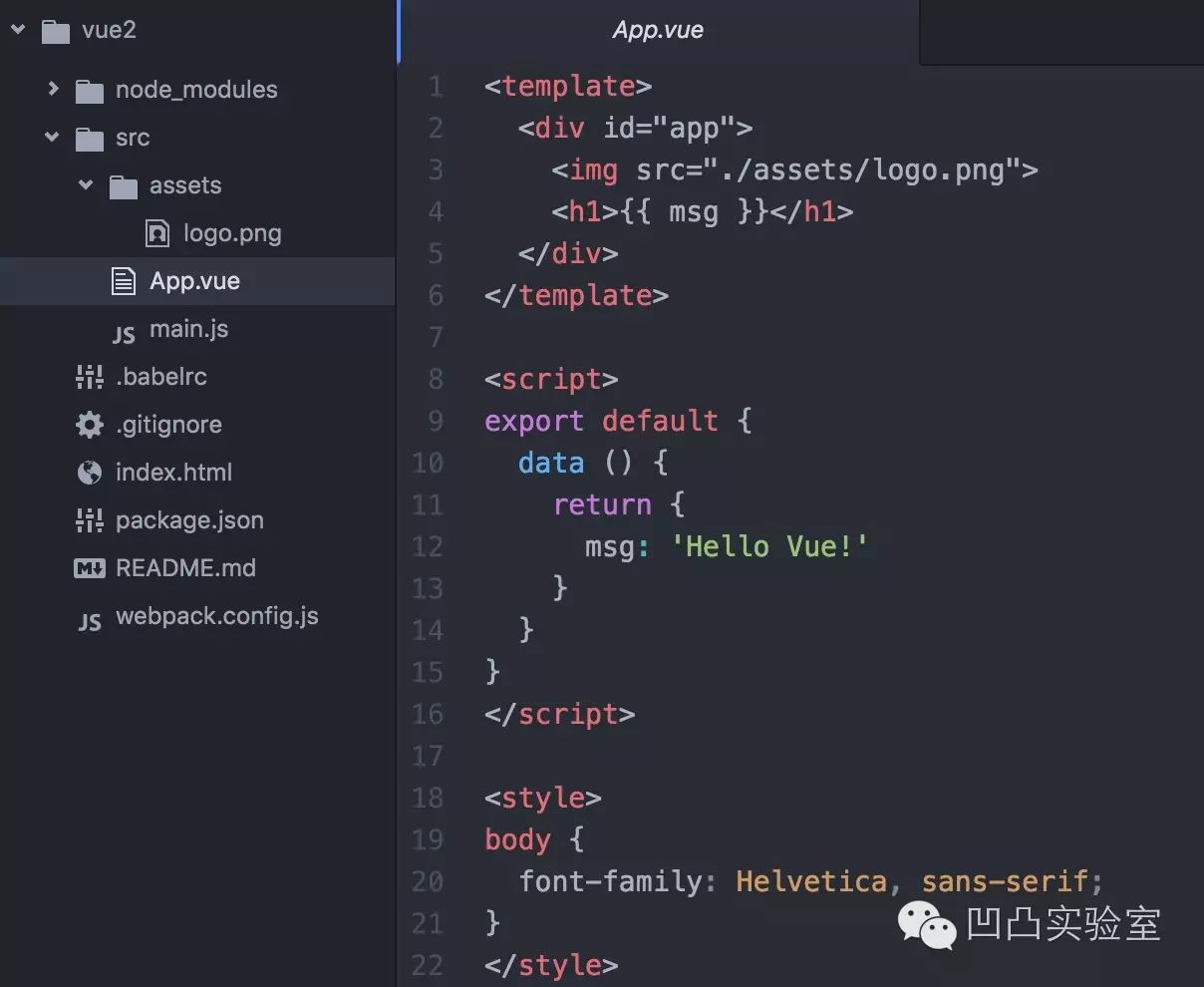Screen dimensions: 1204x987
Task: Click the assets folder icon
Action: tap(124, 186)
